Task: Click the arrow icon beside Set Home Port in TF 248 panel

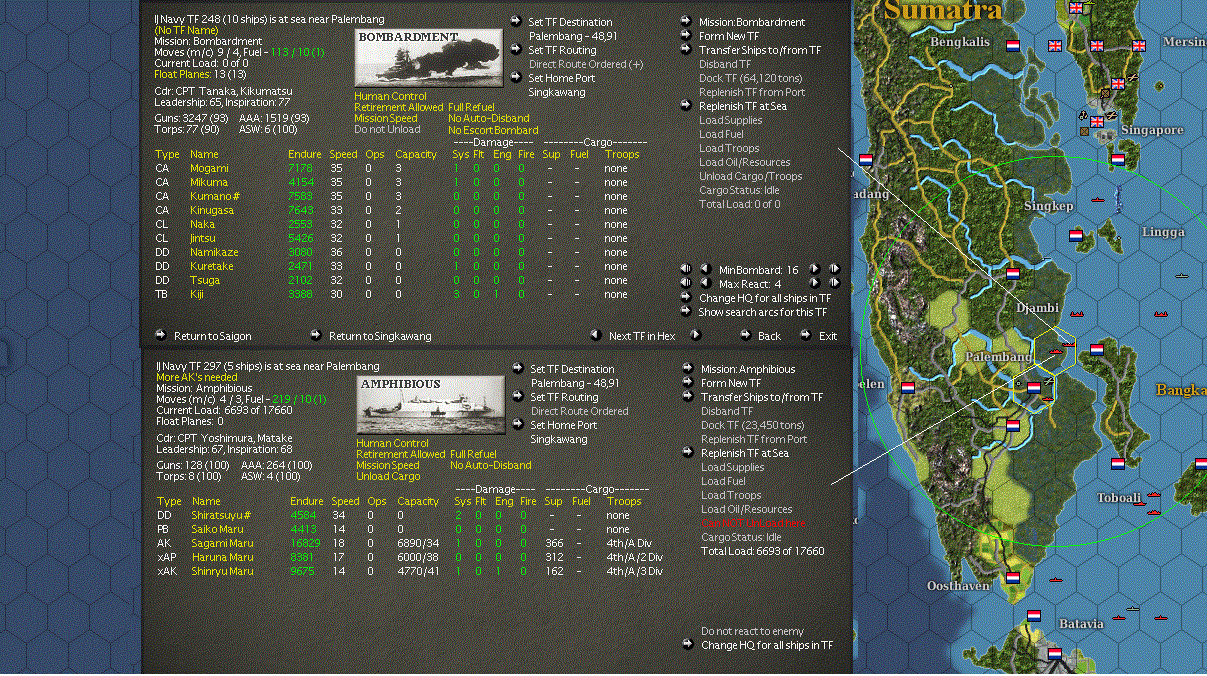Action: pyautogui.click(x=515, y=77)
